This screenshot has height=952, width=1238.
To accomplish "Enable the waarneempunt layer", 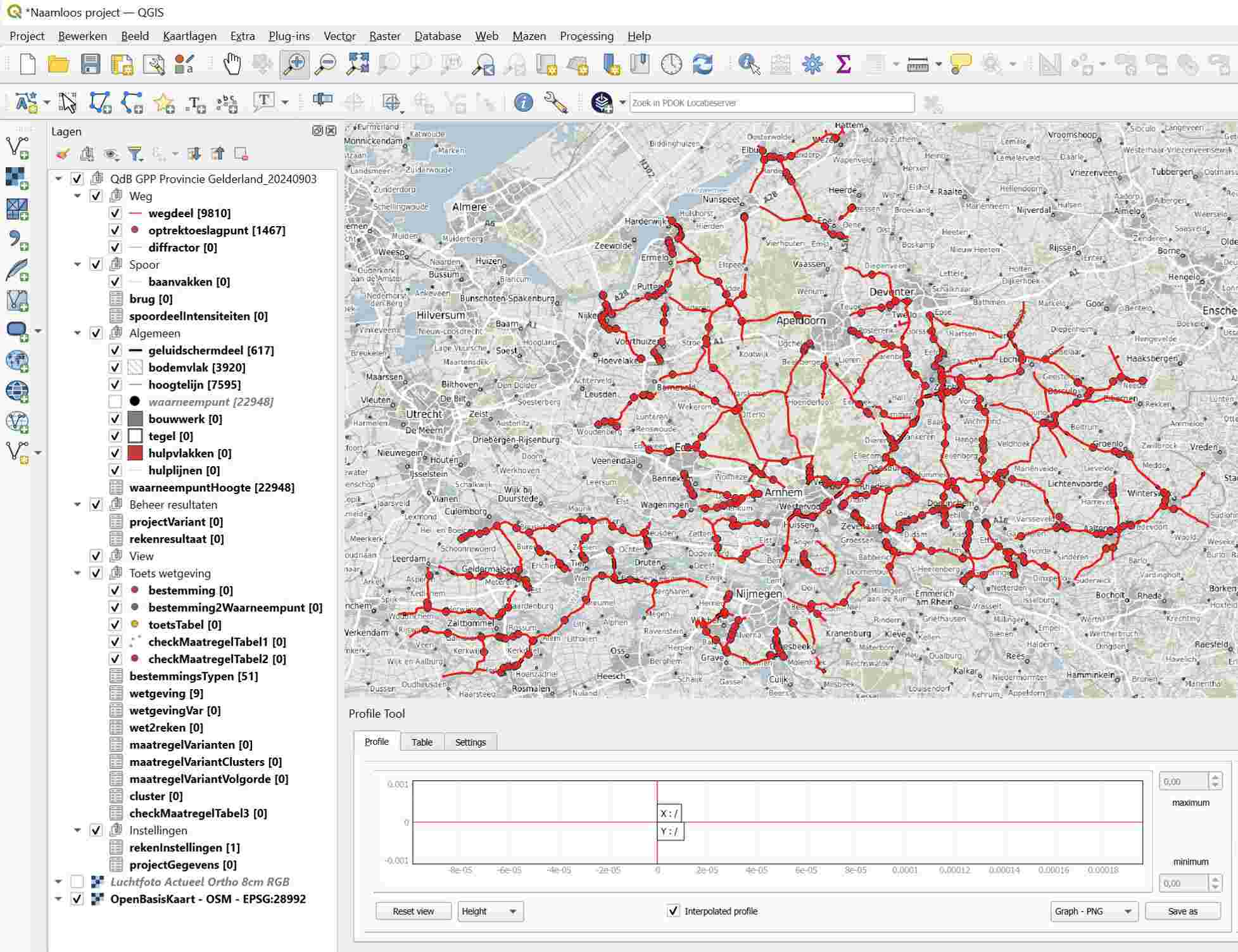I will pyautogui.click(x=115, y=402).
